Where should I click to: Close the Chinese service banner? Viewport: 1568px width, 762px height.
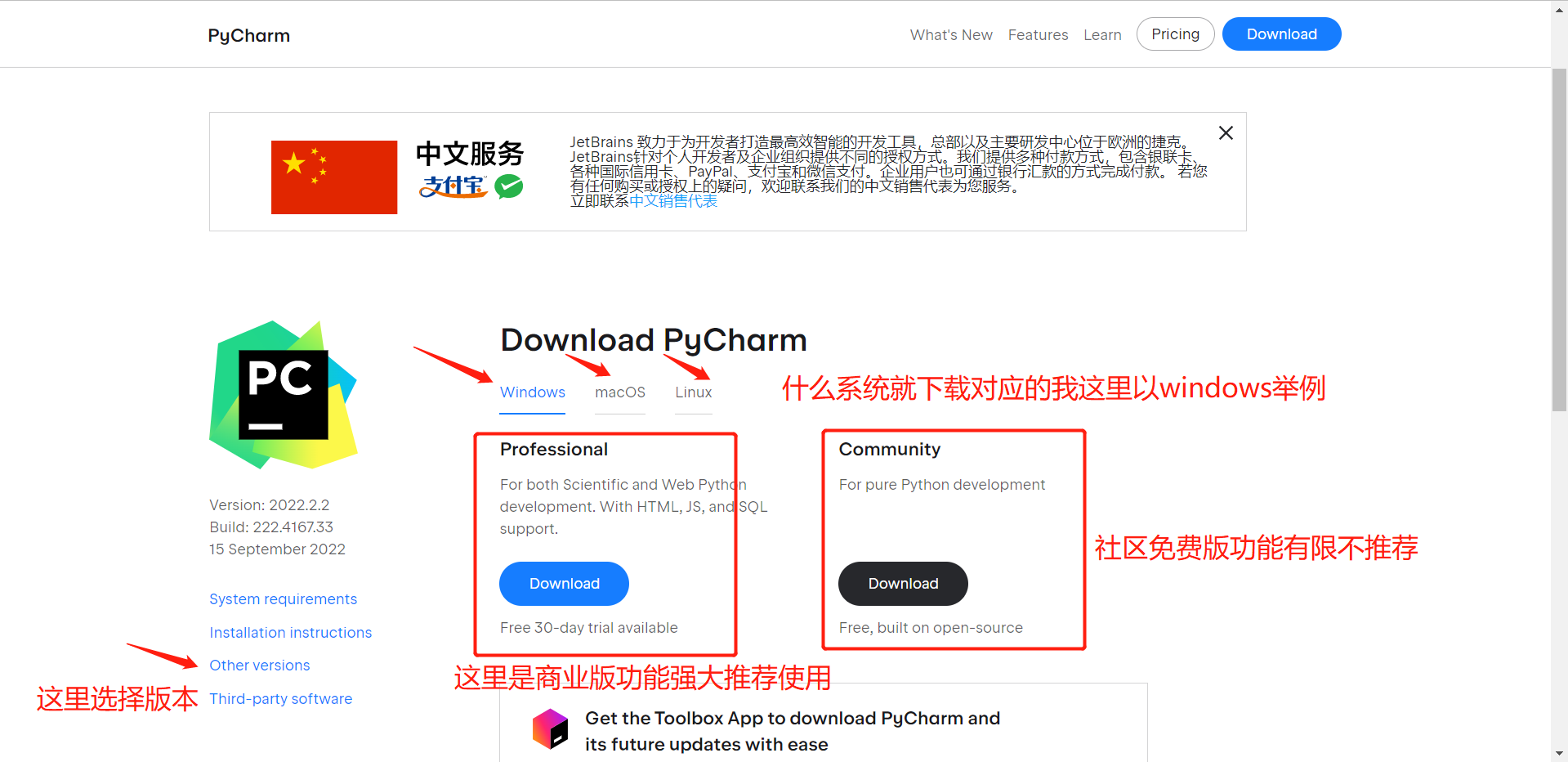[x=1226, y=132]
